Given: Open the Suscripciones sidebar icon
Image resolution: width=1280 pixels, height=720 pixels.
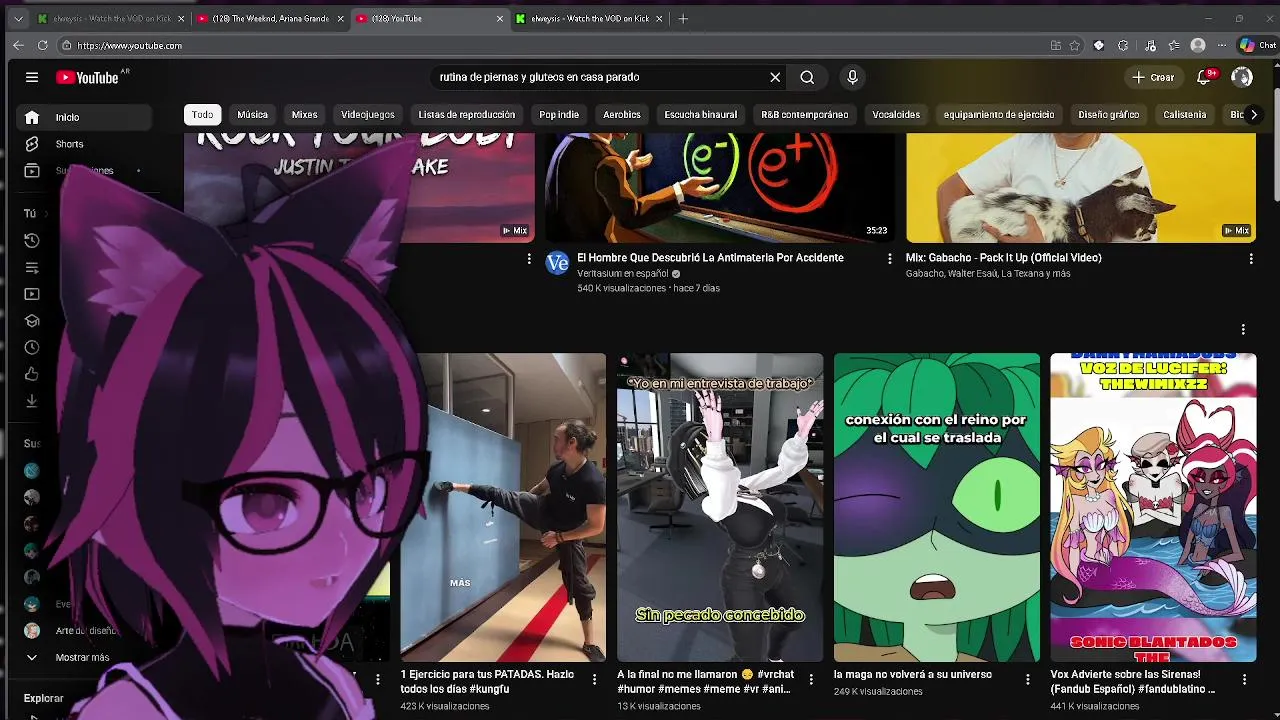Looking at the screenshot, I should [32, 170].
